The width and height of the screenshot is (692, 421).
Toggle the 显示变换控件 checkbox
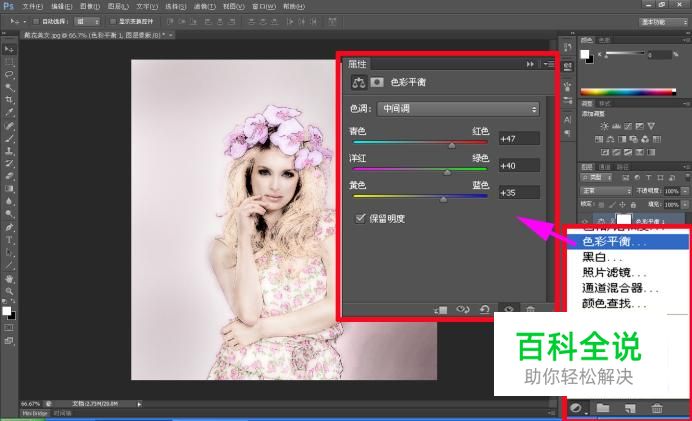(112, 20)
